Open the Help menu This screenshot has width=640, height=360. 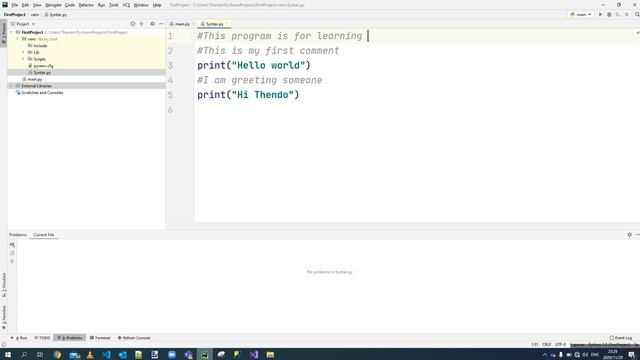[157, 5]
